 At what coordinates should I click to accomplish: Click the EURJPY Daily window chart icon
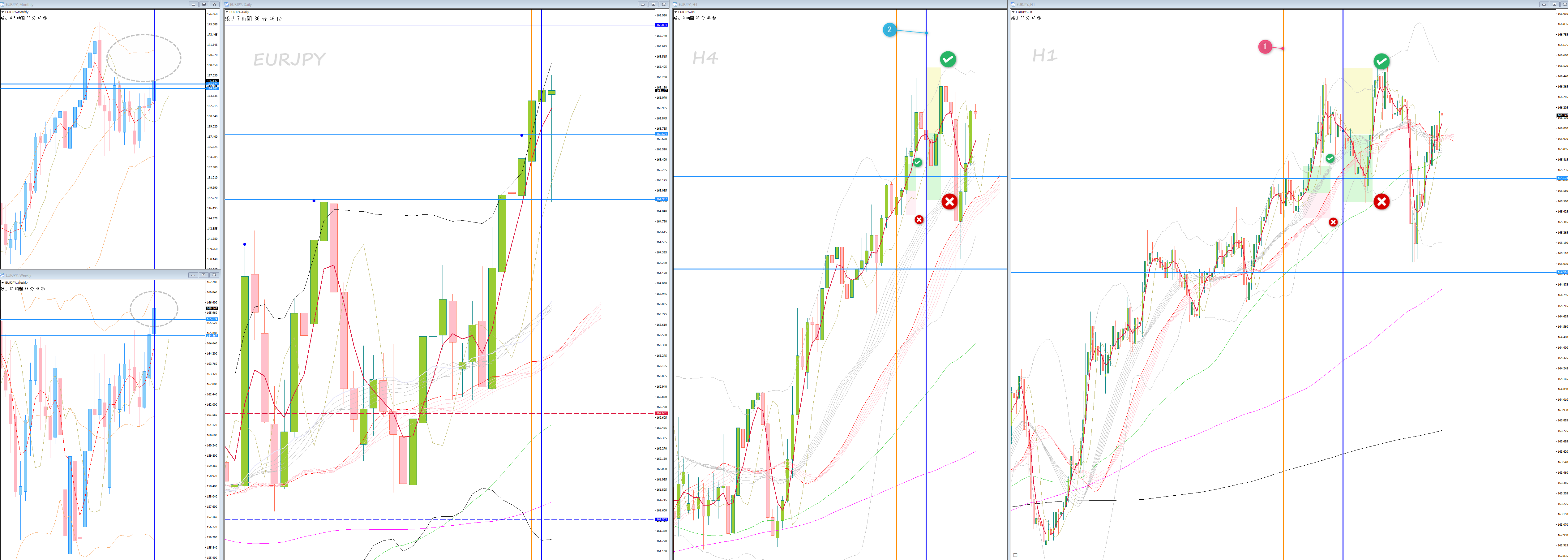click(226, 4)
